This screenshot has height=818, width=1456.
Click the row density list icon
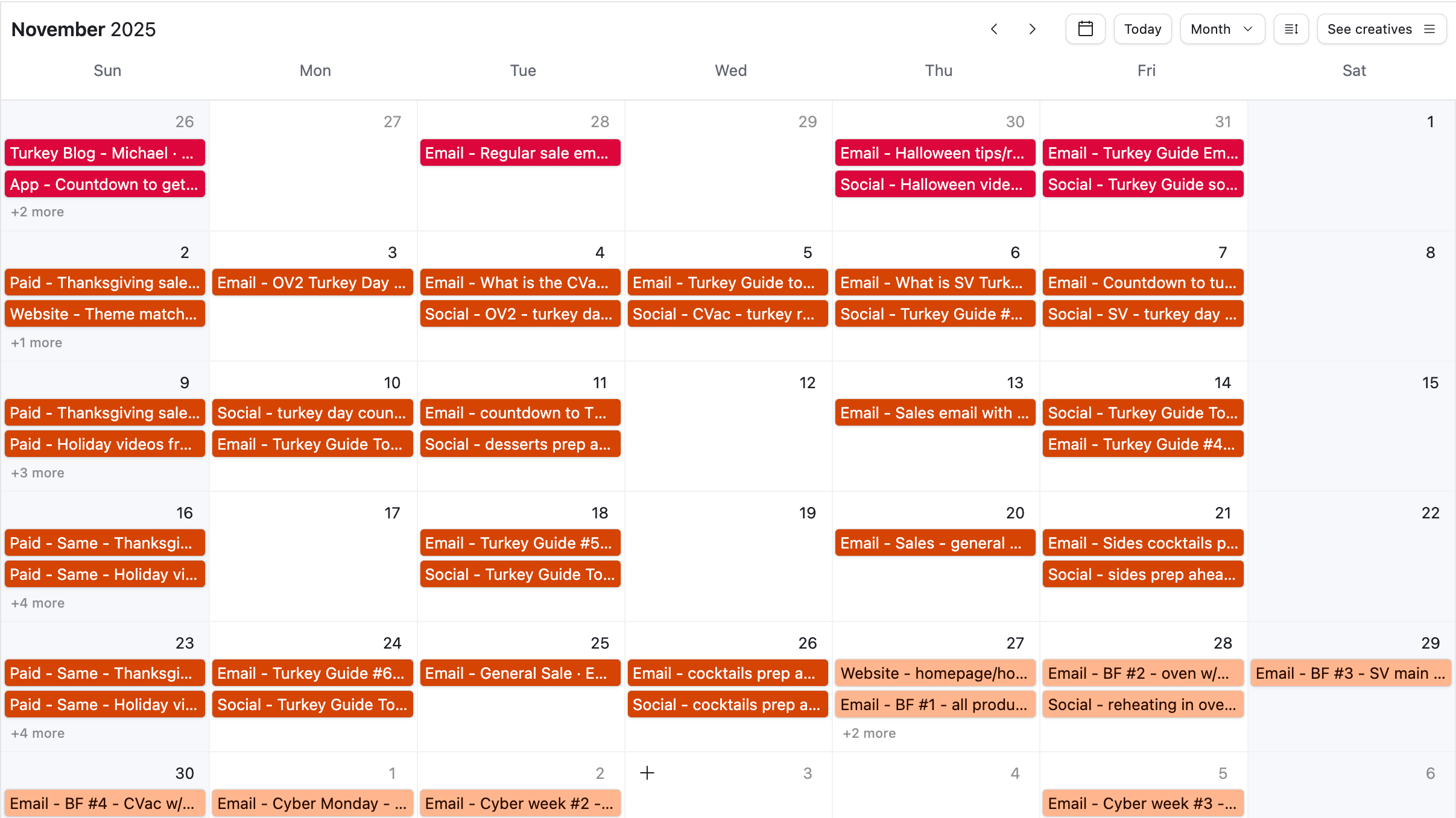pyautogui.click(x=1291, y=29)
